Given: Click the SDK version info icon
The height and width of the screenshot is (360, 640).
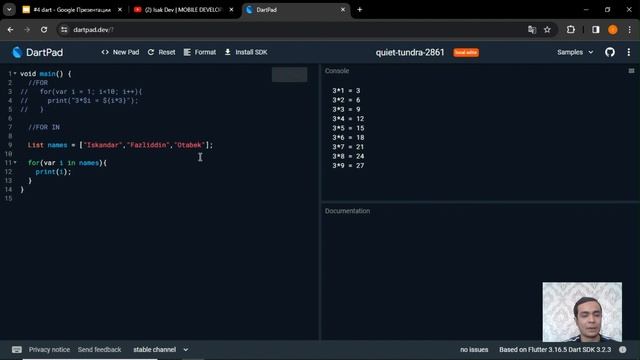Looking at the screenshot, I should 622,350.
